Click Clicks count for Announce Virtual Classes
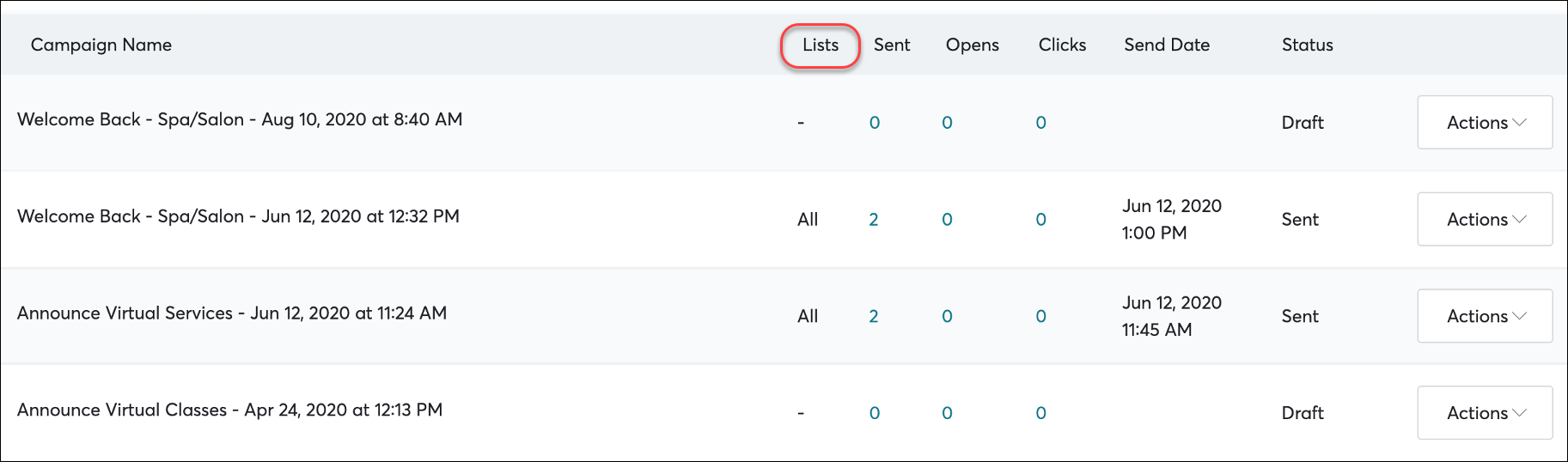The height and width of the screenshot is (462, 1568). pyautogui.click(x=1040, y=413)
